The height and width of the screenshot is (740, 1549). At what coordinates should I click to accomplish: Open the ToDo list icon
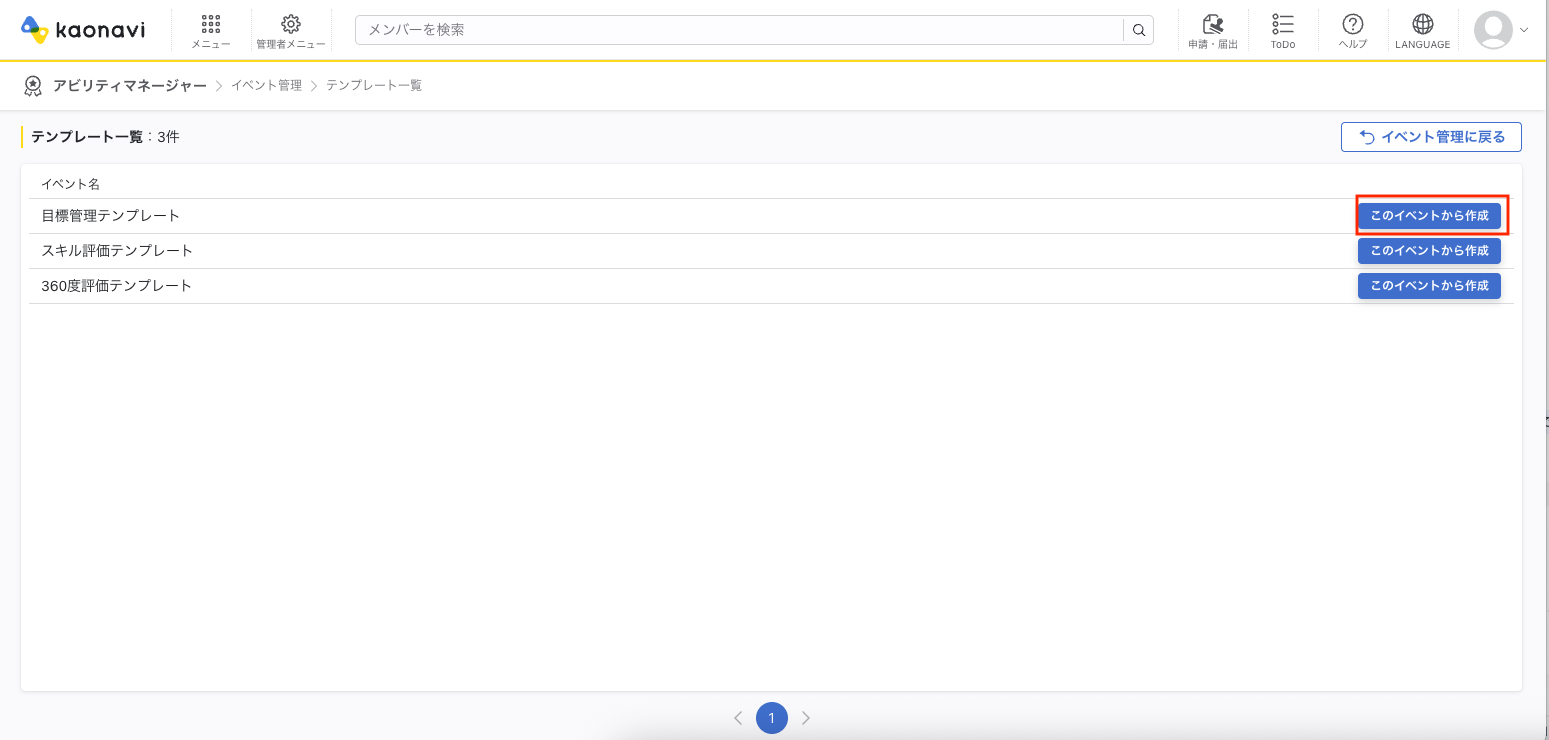(x=1283, y=25)
